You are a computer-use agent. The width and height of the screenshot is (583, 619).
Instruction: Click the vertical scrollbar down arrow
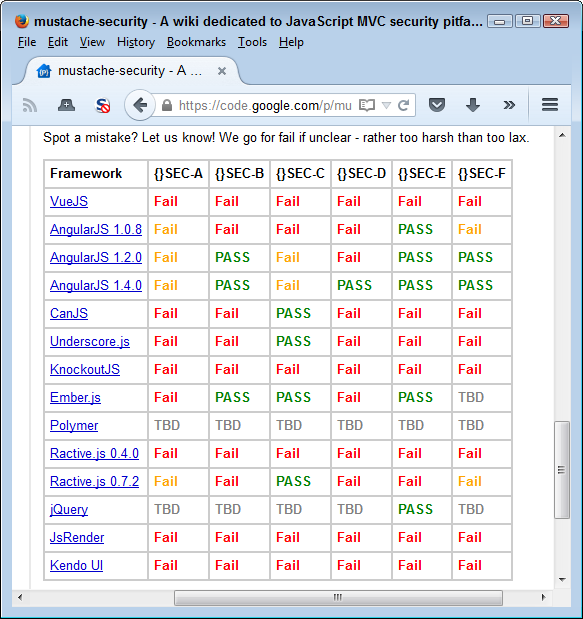(x=562, y=580)
